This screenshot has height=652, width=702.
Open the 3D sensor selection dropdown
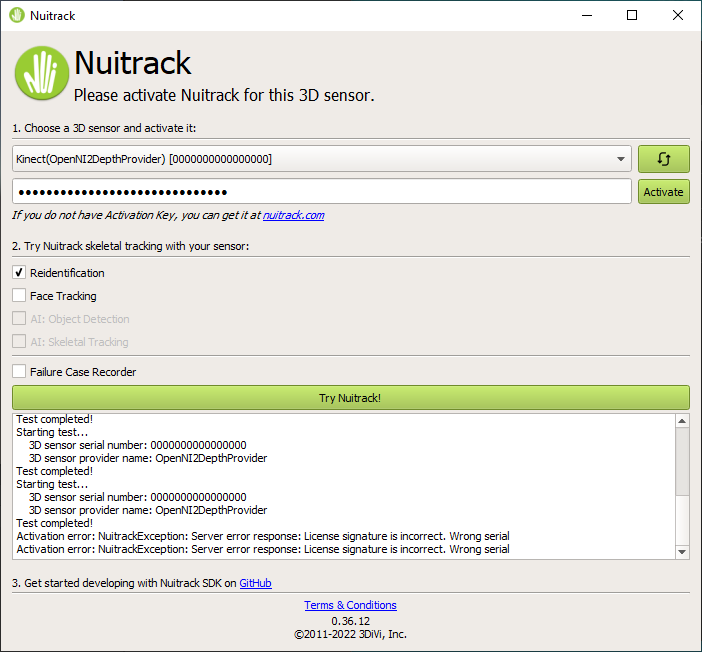point(321,159)
